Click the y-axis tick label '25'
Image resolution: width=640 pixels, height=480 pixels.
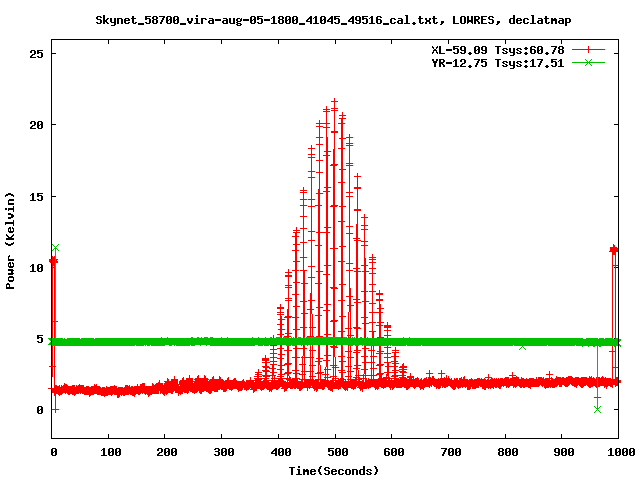[36, 54]
